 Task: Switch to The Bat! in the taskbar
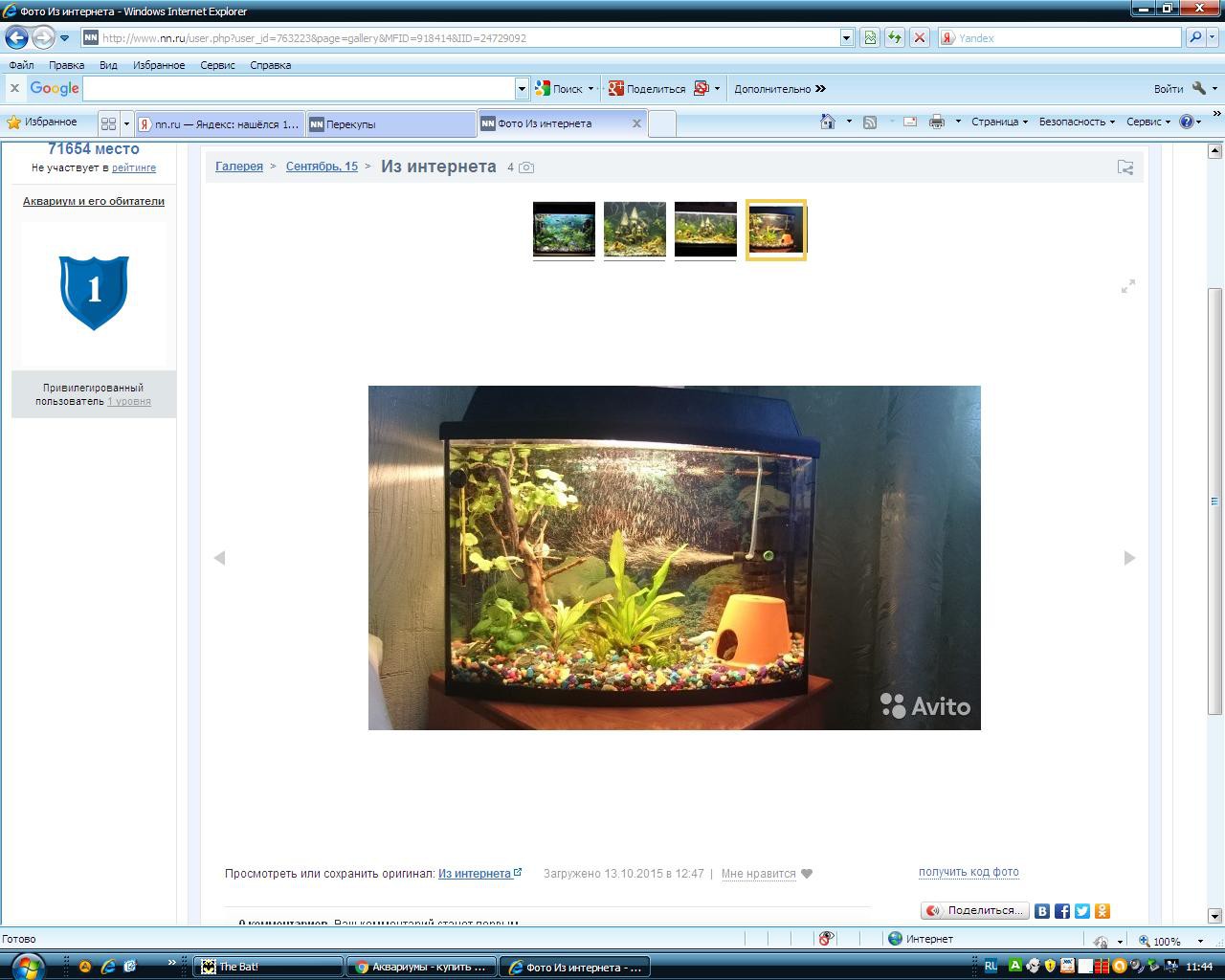pyautogui.click(x=268, y=967)
